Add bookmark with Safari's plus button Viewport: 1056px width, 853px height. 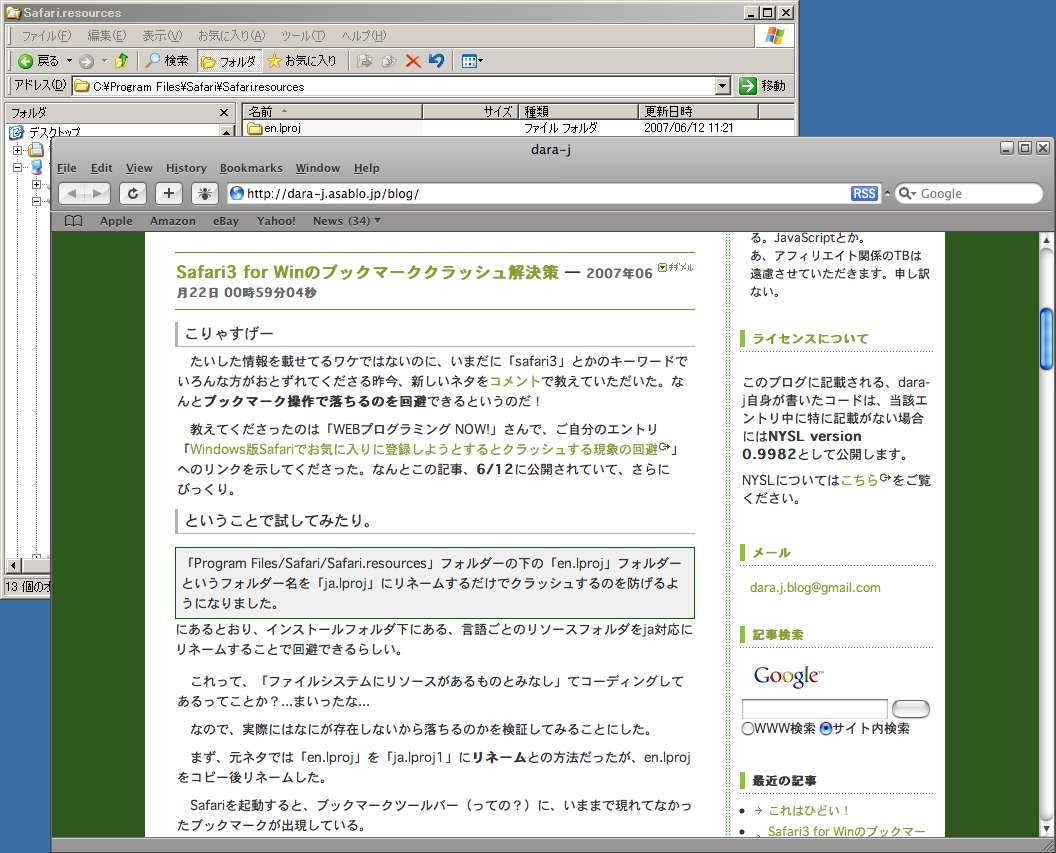169,194
